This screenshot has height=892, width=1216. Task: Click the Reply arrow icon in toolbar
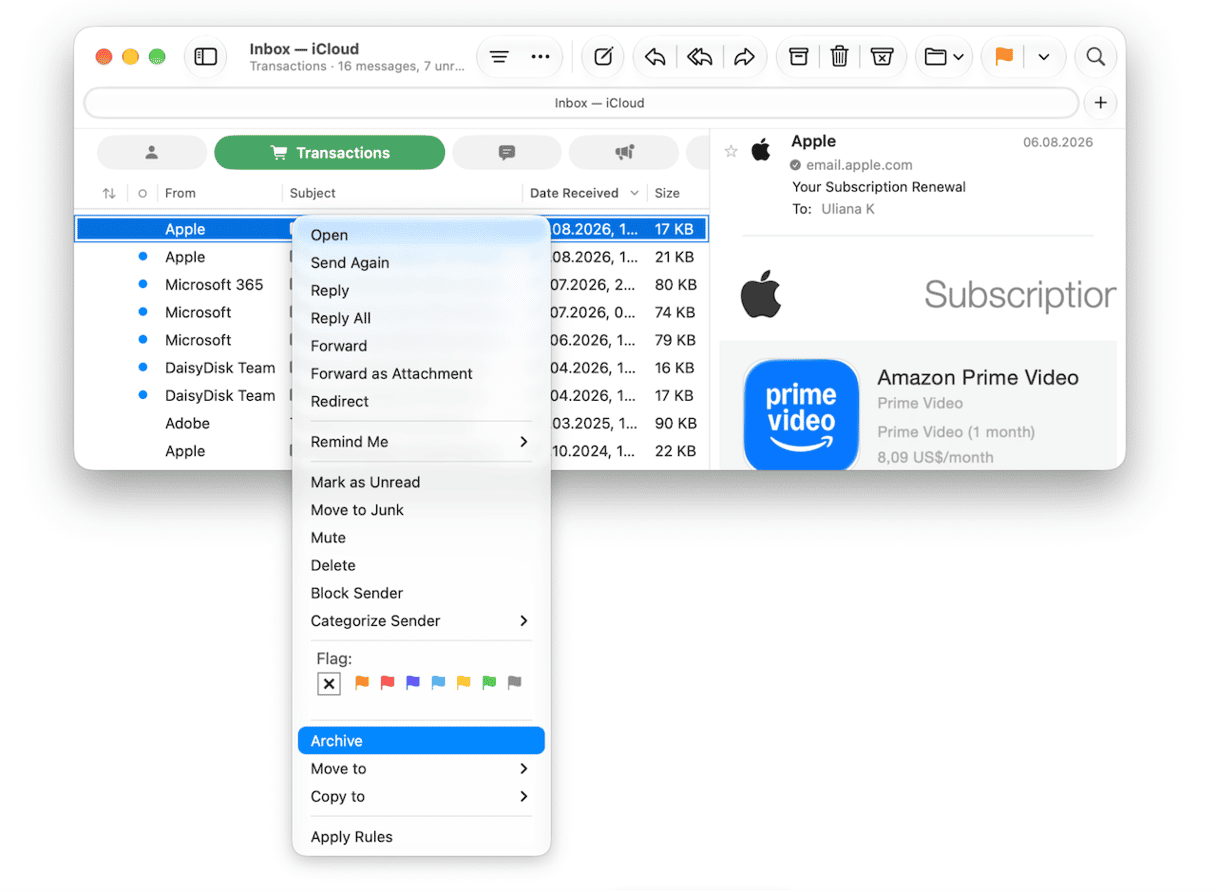(655, 57)
